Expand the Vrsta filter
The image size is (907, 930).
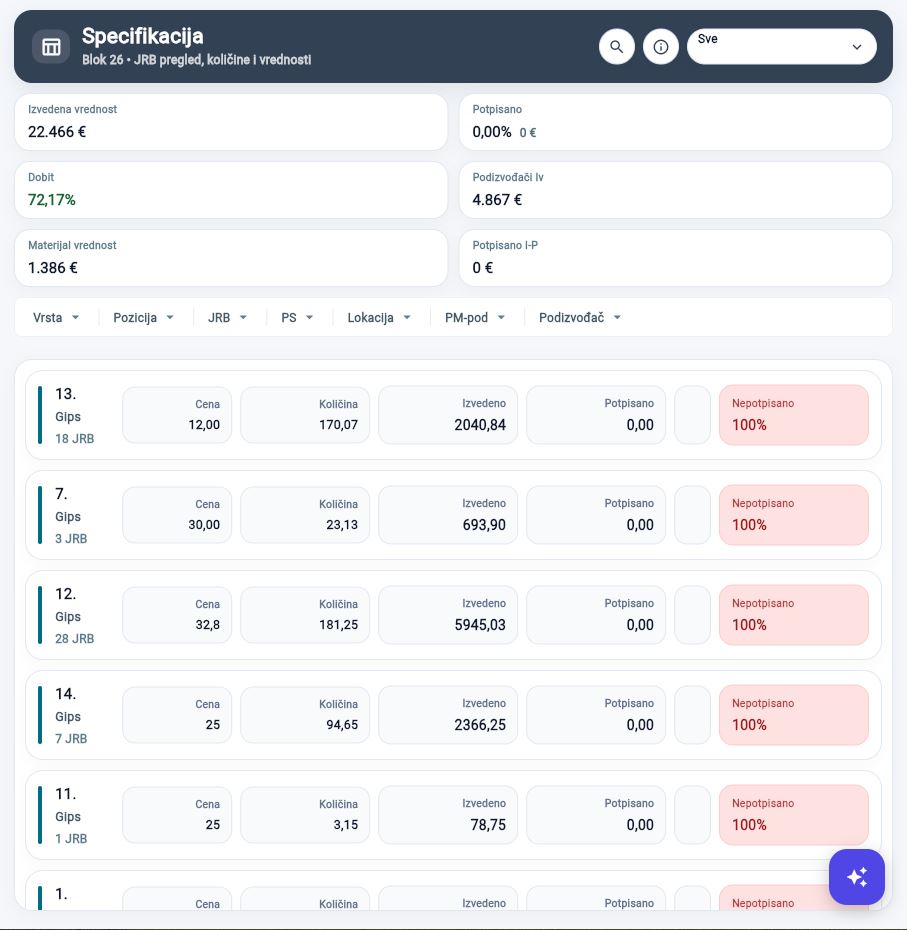(x=56, y=317)
